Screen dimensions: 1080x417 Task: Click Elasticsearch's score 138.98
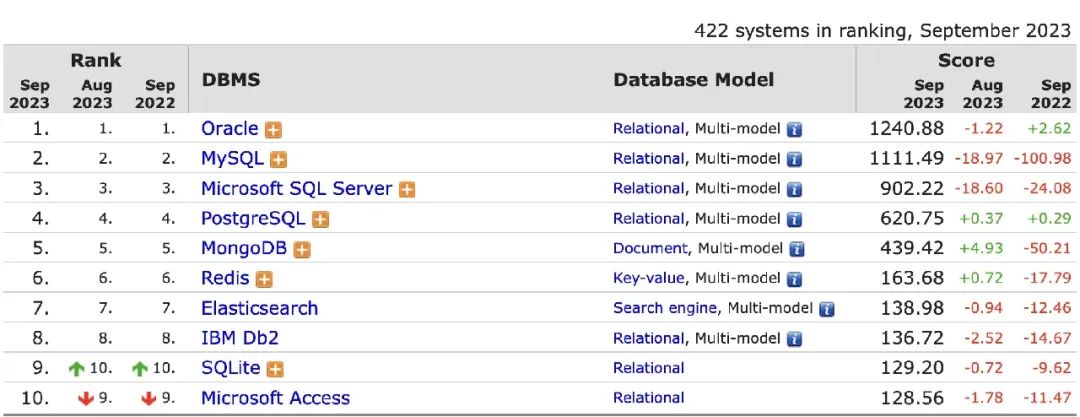(912, 308)
